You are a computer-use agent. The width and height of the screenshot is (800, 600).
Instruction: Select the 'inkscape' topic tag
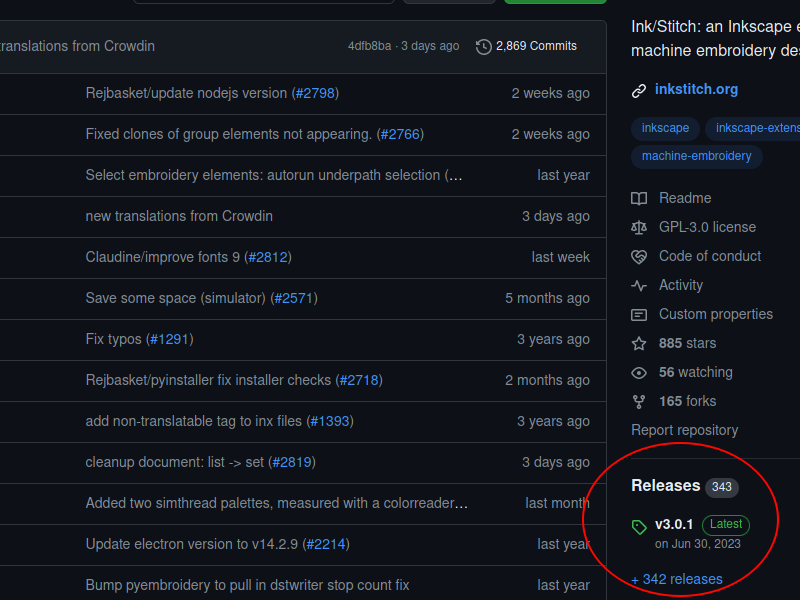[x=665, y=128]
